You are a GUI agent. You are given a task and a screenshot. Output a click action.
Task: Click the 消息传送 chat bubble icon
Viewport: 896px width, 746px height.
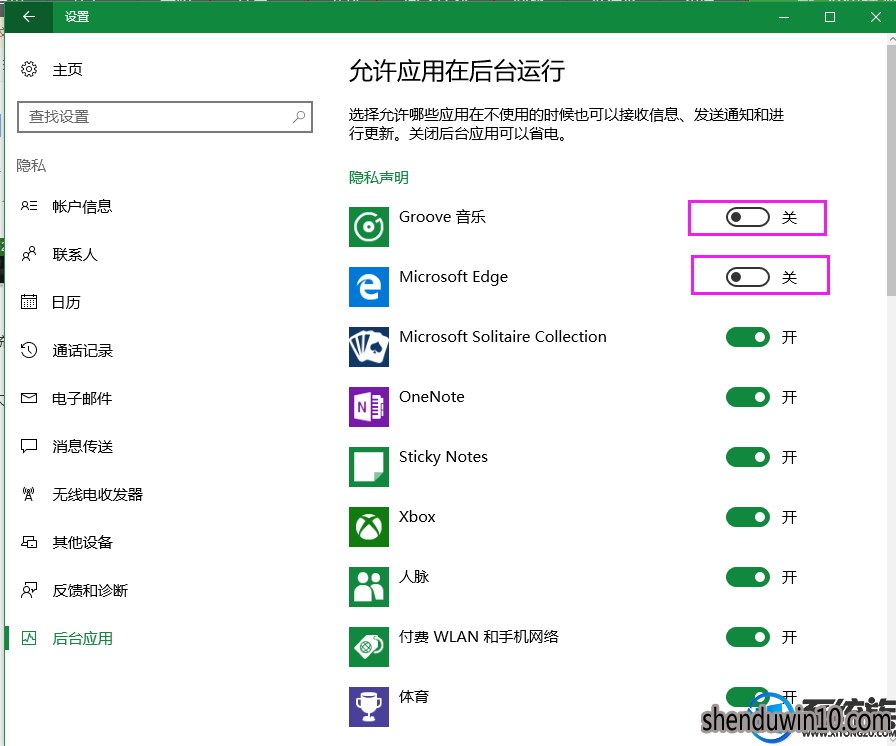(29, 446)
